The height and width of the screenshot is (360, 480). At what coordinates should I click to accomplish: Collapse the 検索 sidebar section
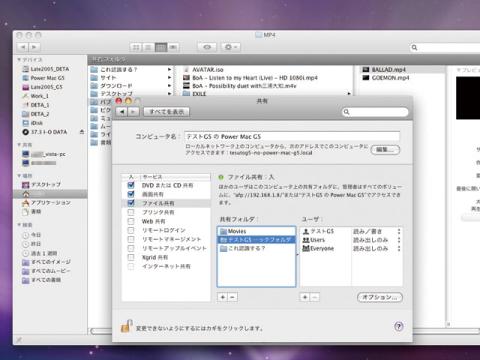pyautogui.click(x=19, y=225)
